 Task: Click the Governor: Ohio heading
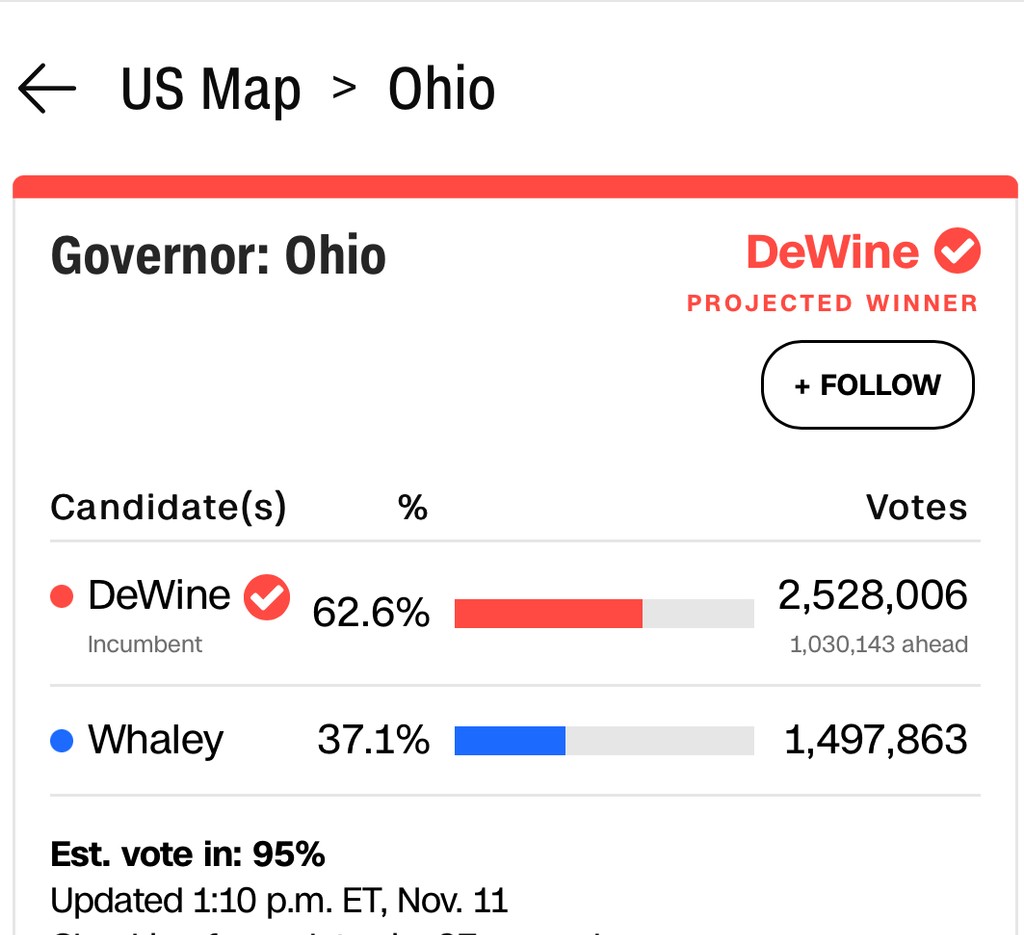pyautogui.click(x=218, y=256)
